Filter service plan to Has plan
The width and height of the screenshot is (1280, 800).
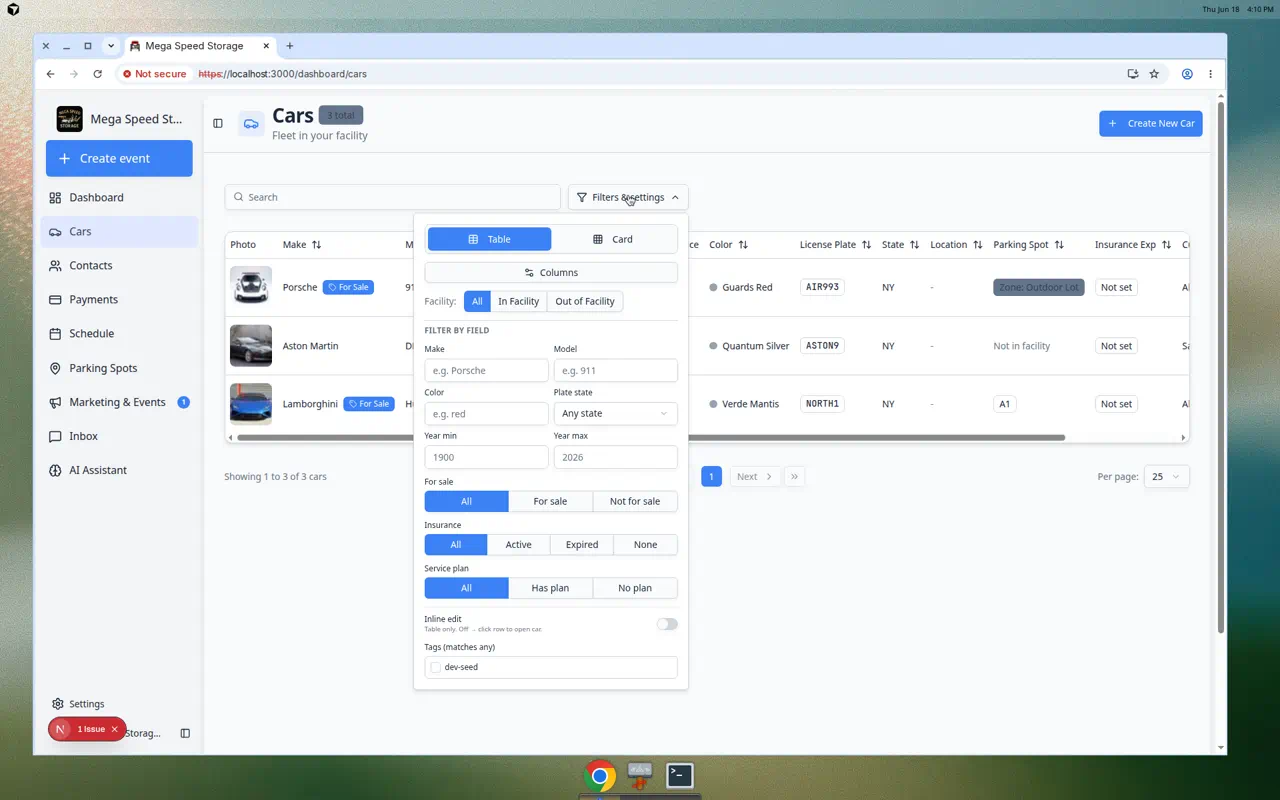[x=550, y=588]
